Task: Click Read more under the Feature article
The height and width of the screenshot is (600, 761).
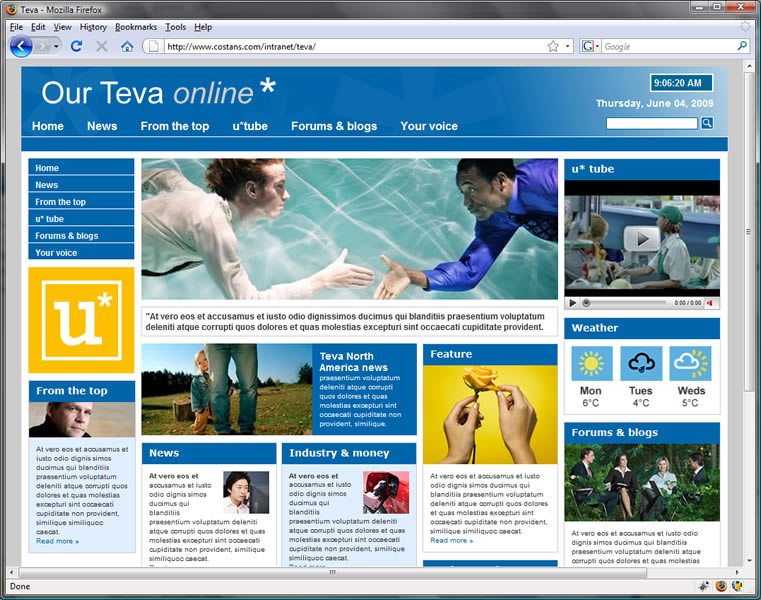Action: pos(451,540)
